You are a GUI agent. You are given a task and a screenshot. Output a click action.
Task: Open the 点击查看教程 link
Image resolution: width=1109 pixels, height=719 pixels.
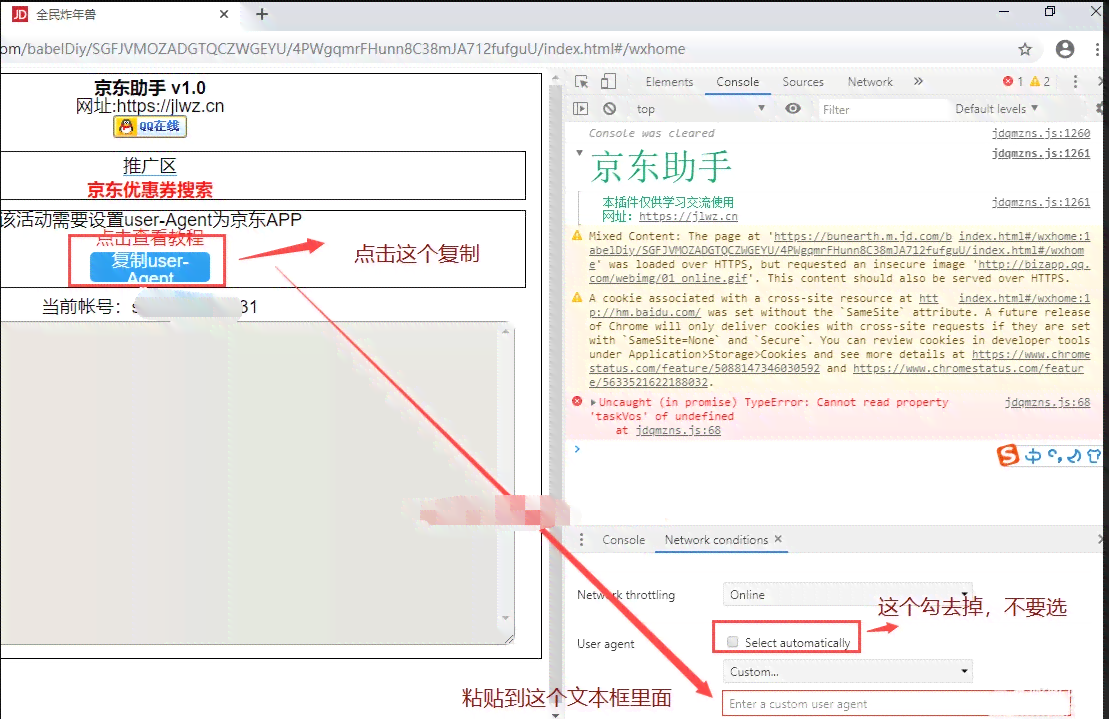(150, 239)
